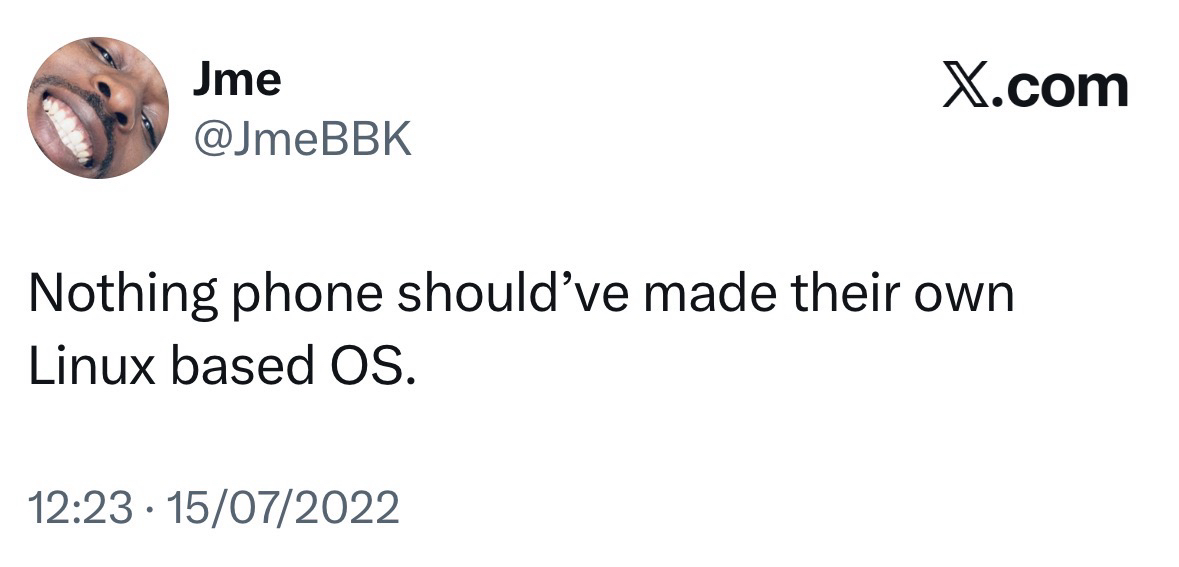Open the Jme display name

tap(237, 80)
